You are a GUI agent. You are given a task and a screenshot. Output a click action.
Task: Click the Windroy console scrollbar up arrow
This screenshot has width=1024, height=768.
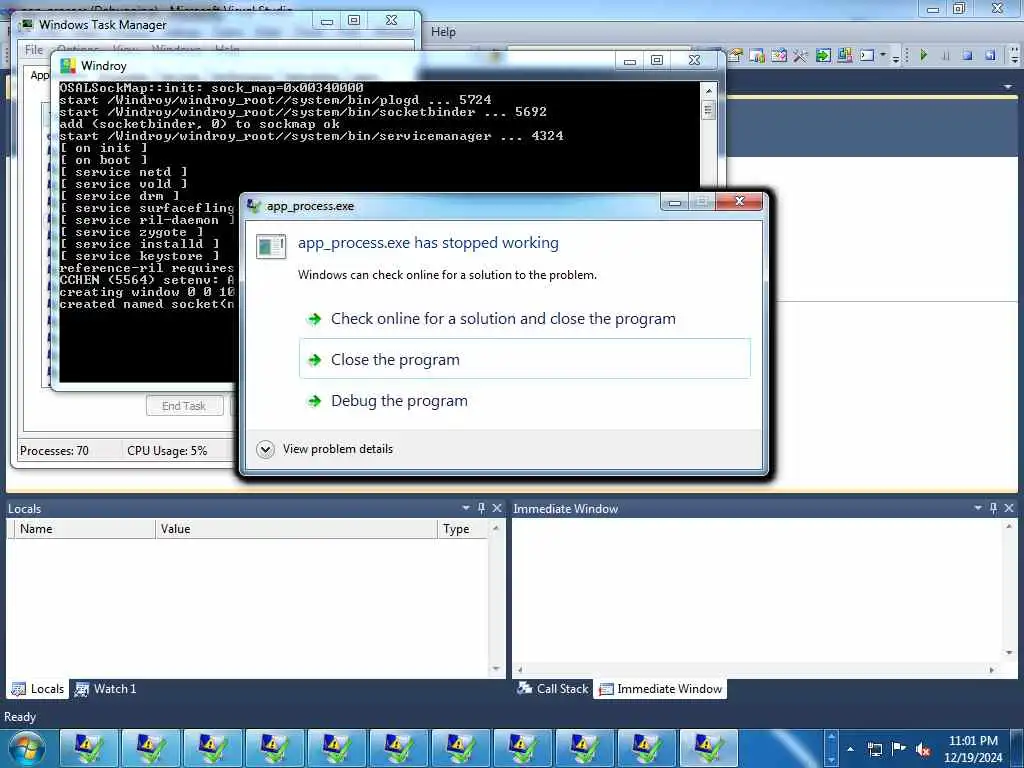(x=708, y=90)
